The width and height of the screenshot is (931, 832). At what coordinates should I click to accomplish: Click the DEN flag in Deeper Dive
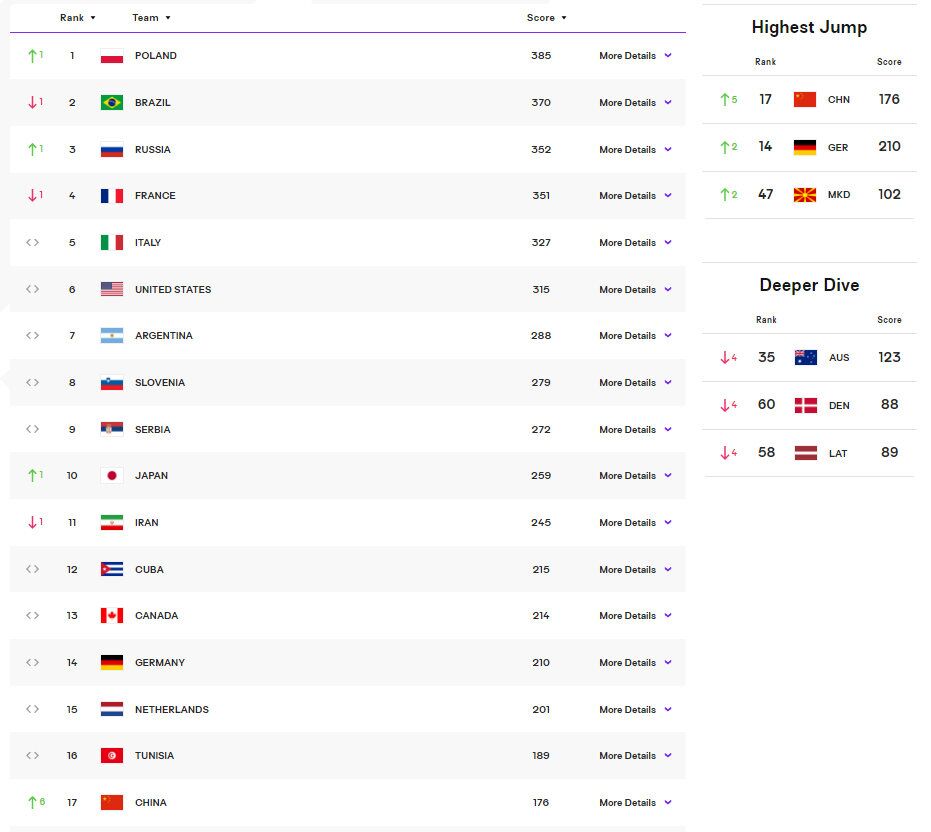[805, 405]
